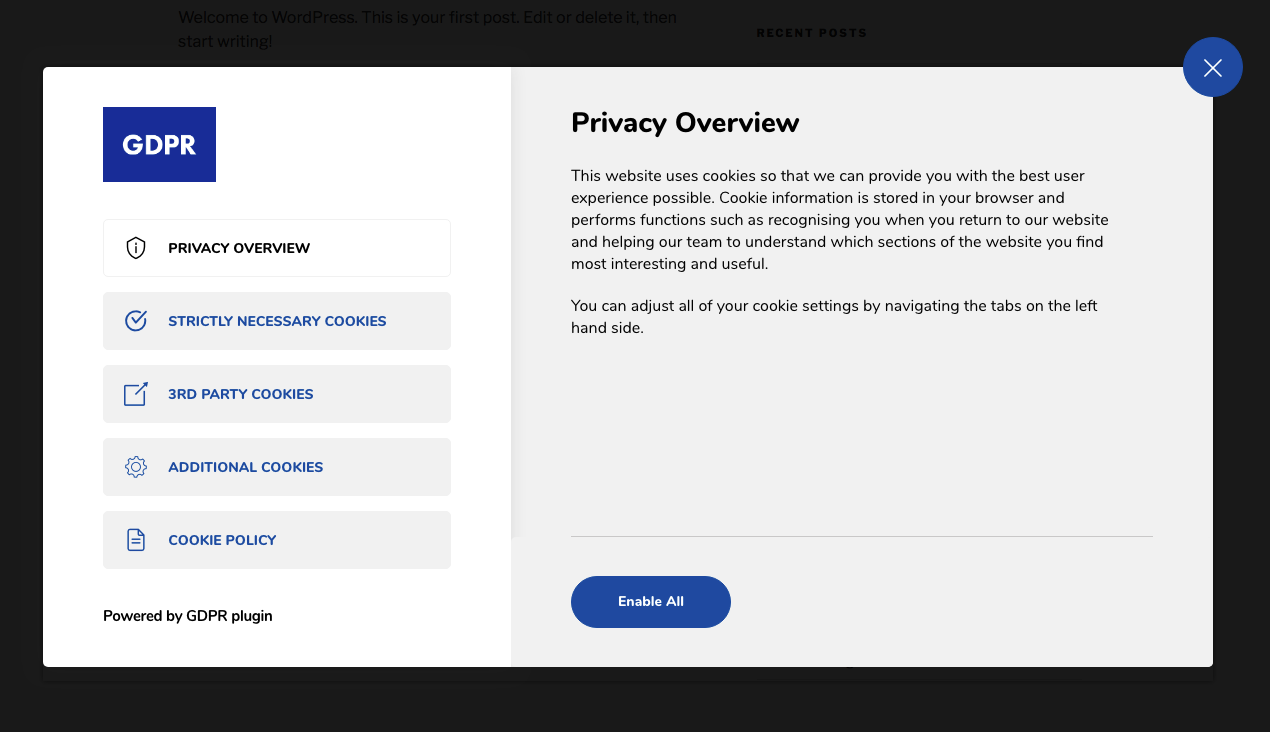Click the external link icon for 3rd party cookies

136,394
